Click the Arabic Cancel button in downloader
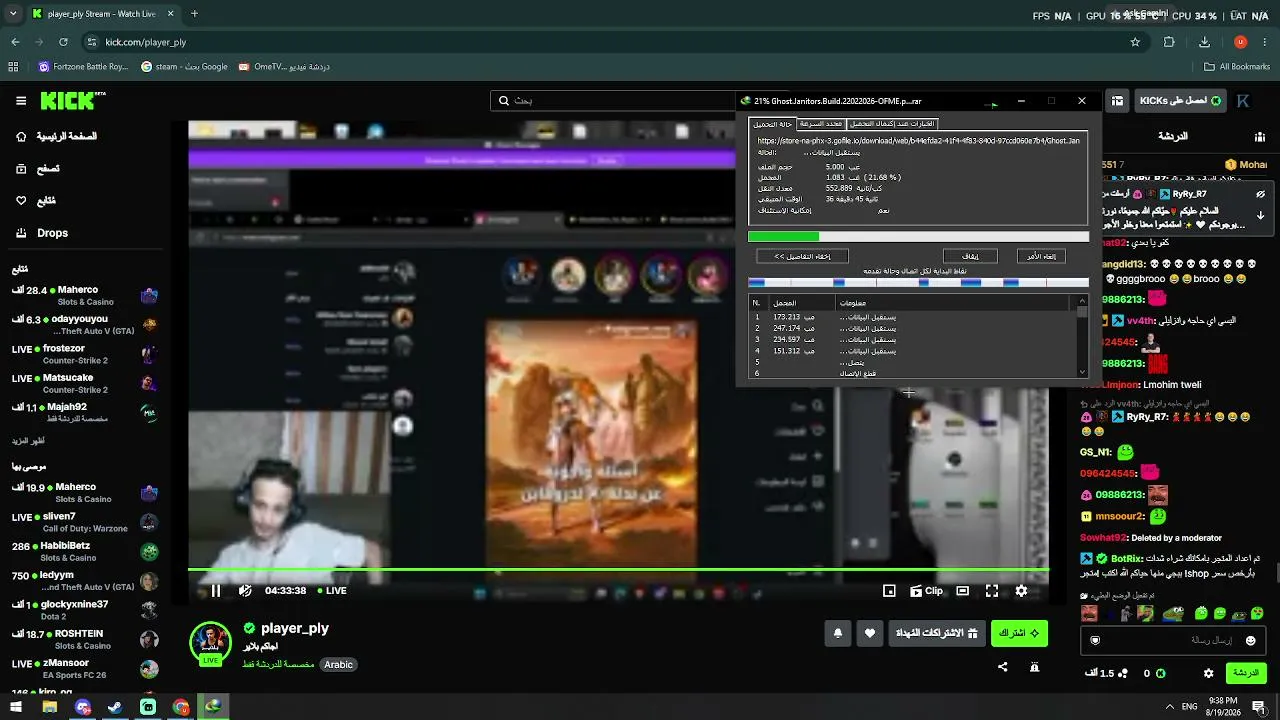Screen dimensions: 1280x720 1042,257
